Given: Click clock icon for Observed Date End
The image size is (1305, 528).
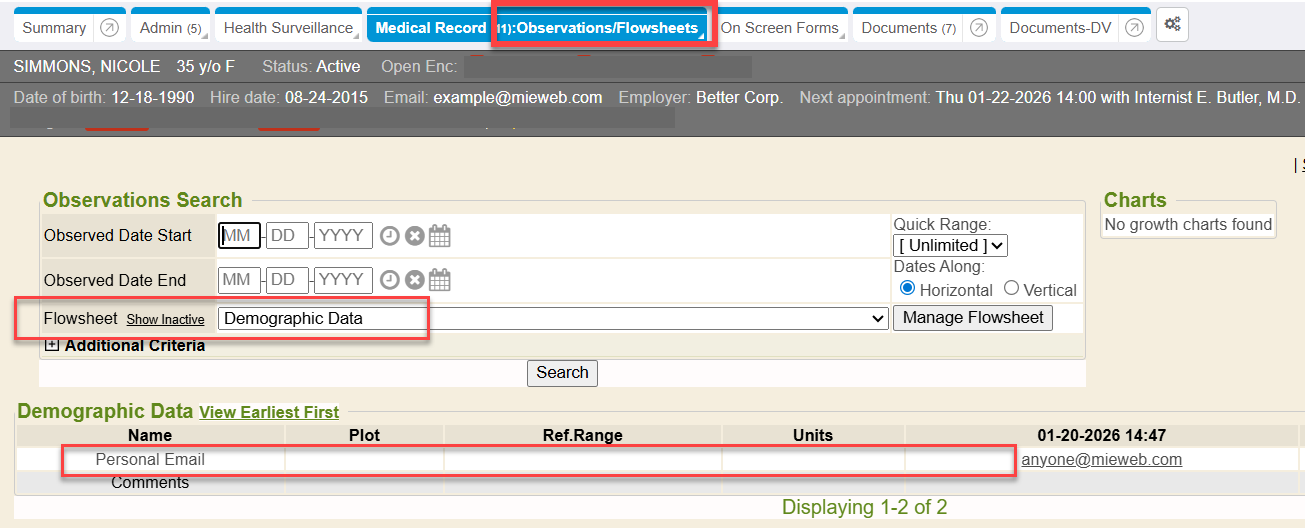Looking at the screenshot, I should 390,280.
